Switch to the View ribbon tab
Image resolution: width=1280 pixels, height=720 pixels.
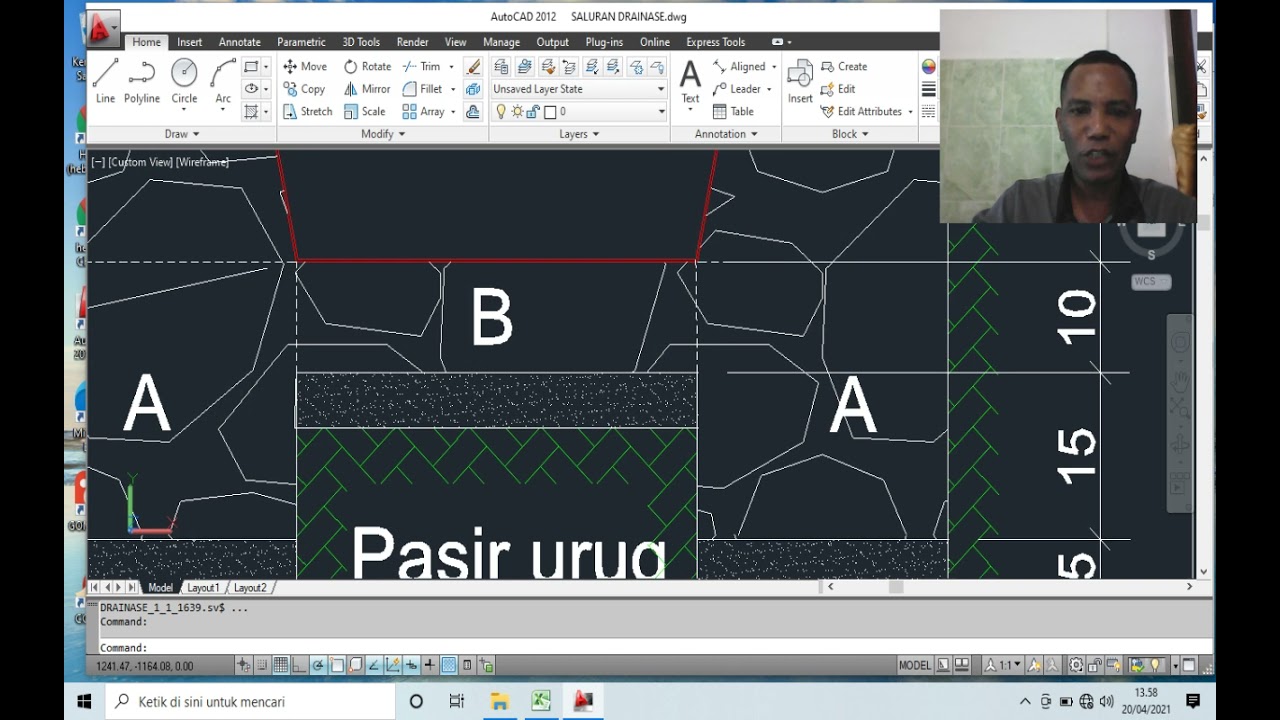tap(455, 42)
